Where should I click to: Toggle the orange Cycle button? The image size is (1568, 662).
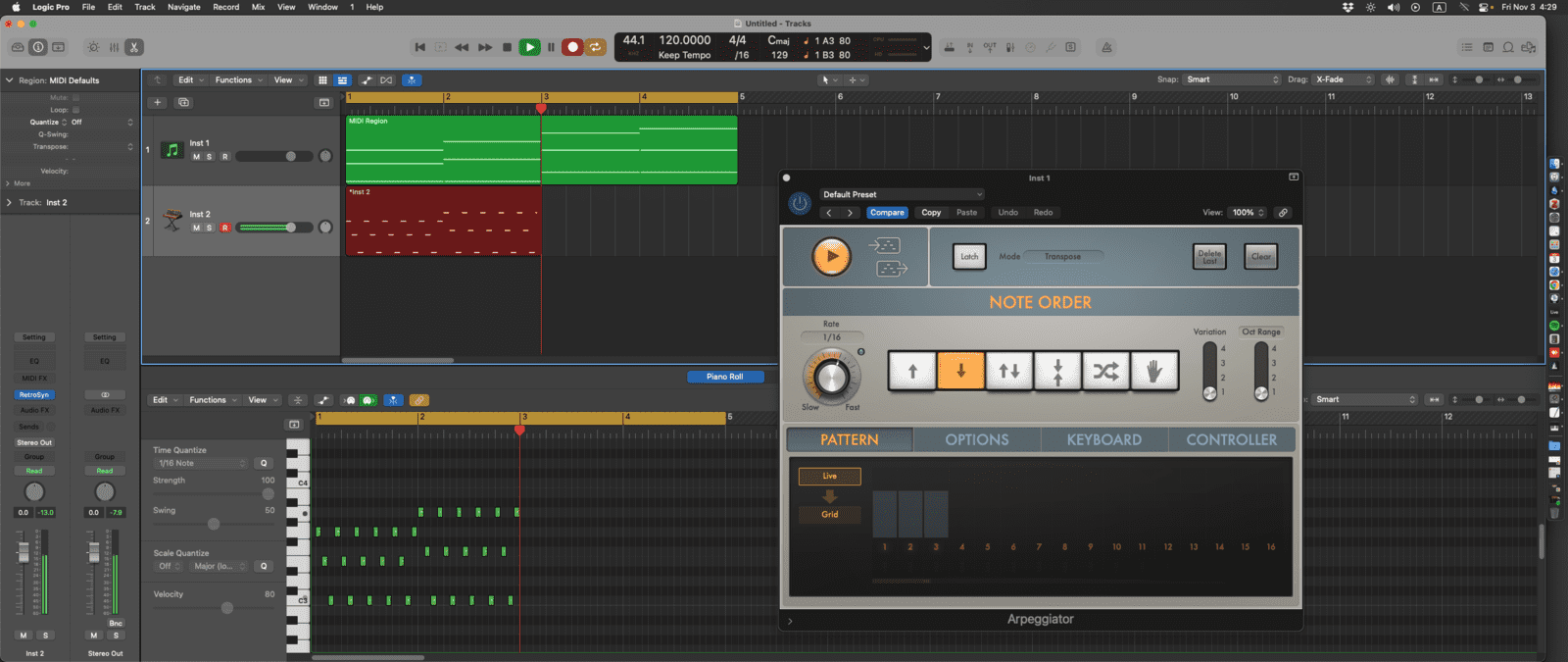[595, 47]
